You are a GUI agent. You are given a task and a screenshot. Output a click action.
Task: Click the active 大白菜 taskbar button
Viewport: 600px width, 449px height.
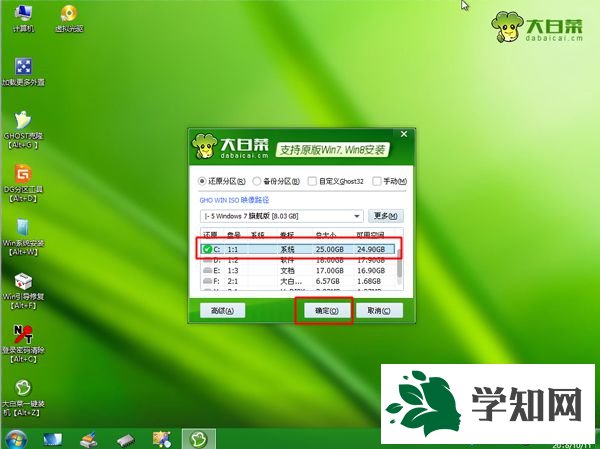click(199, 439)
